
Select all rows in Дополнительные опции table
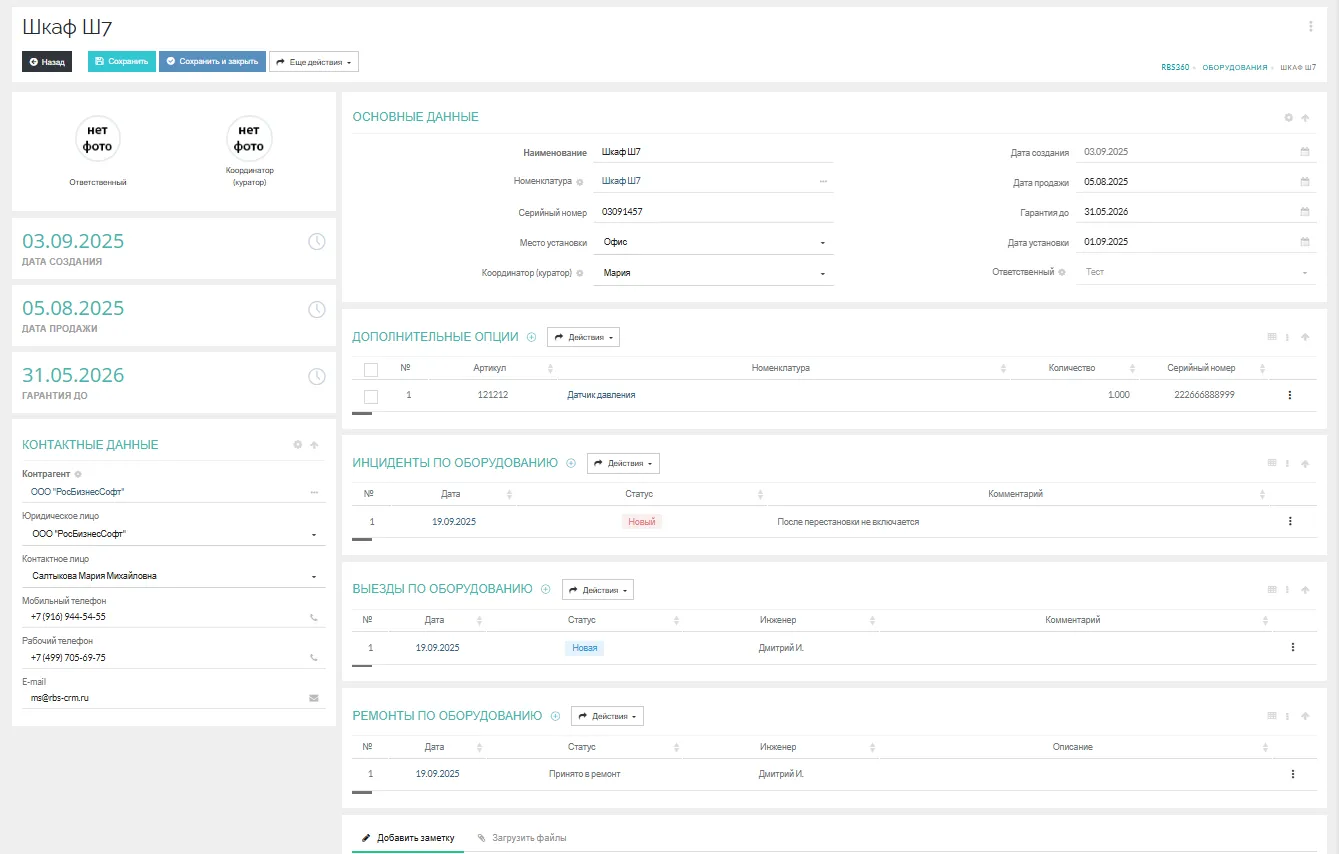pyautogui.click(x=371, y=369)
